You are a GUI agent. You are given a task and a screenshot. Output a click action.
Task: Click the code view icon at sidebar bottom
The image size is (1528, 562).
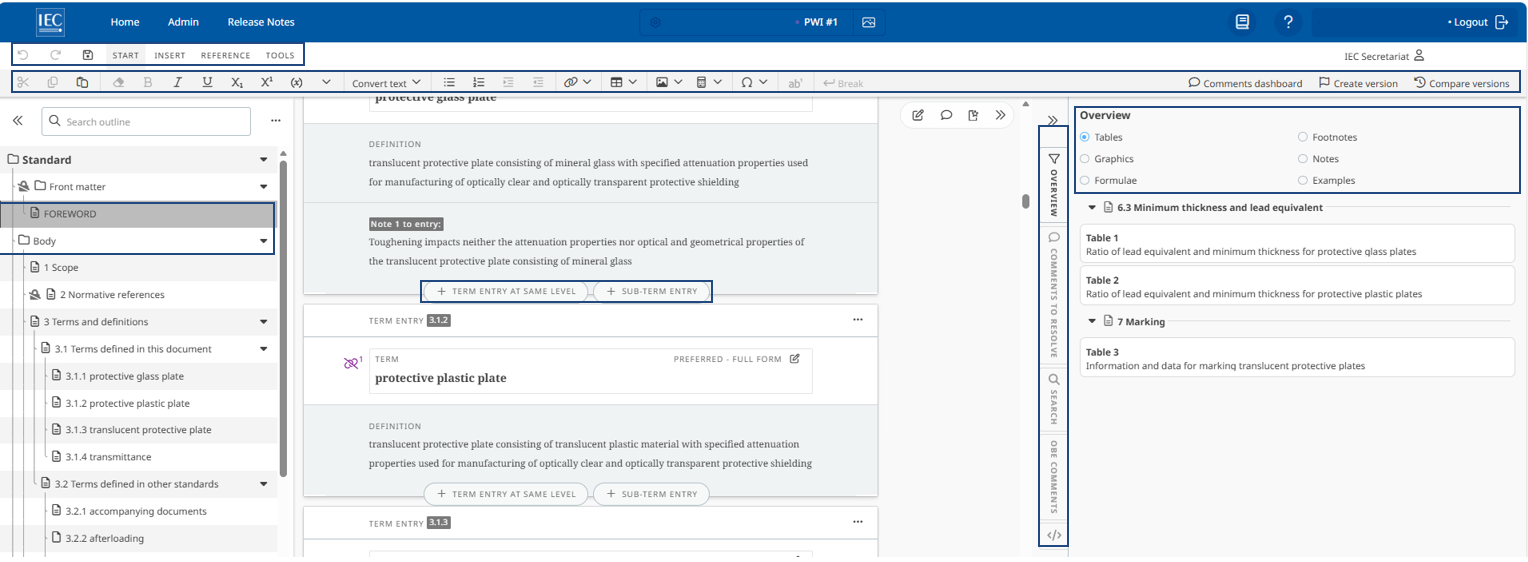coord(1053,535)
